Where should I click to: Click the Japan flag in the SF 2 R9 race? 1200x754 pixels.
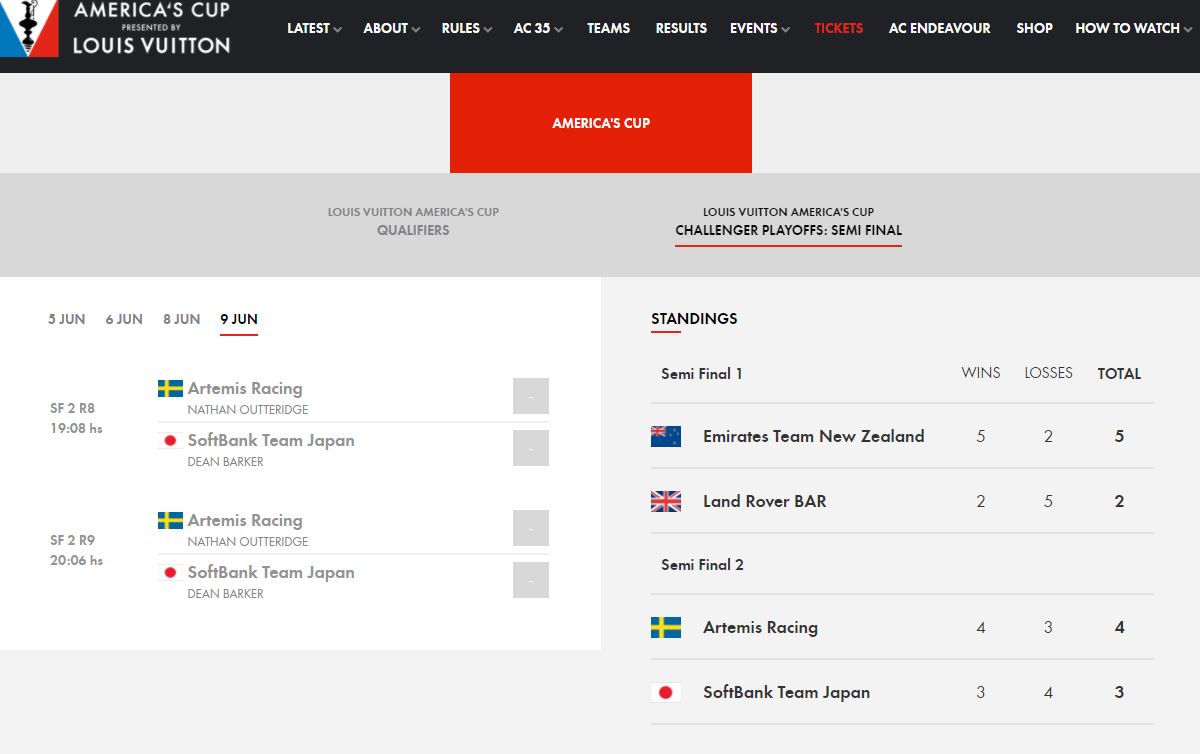pyautogui.click(x=170, y=573)
